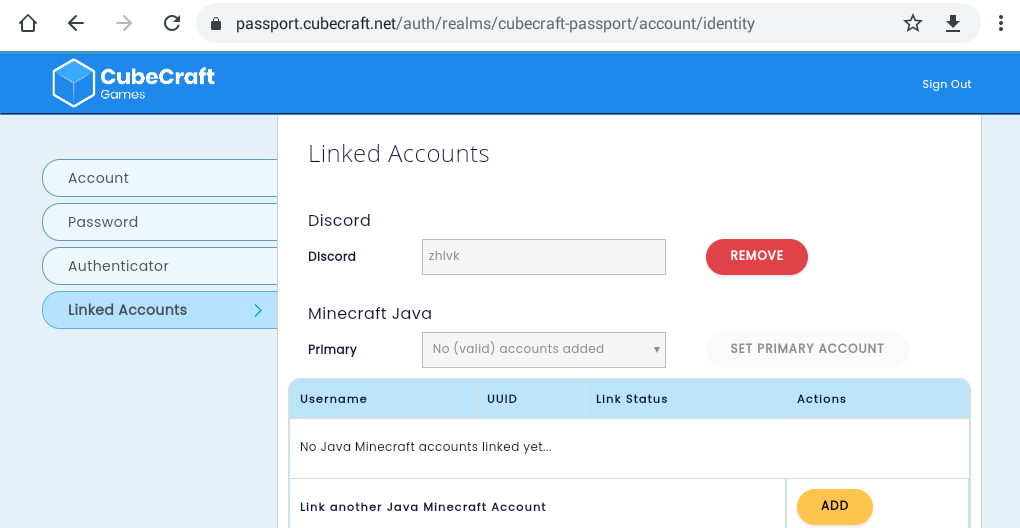Click the Minecraft Java section heading
The image size is (1020, 528).
pyautogui.click(x=369, y=313)
